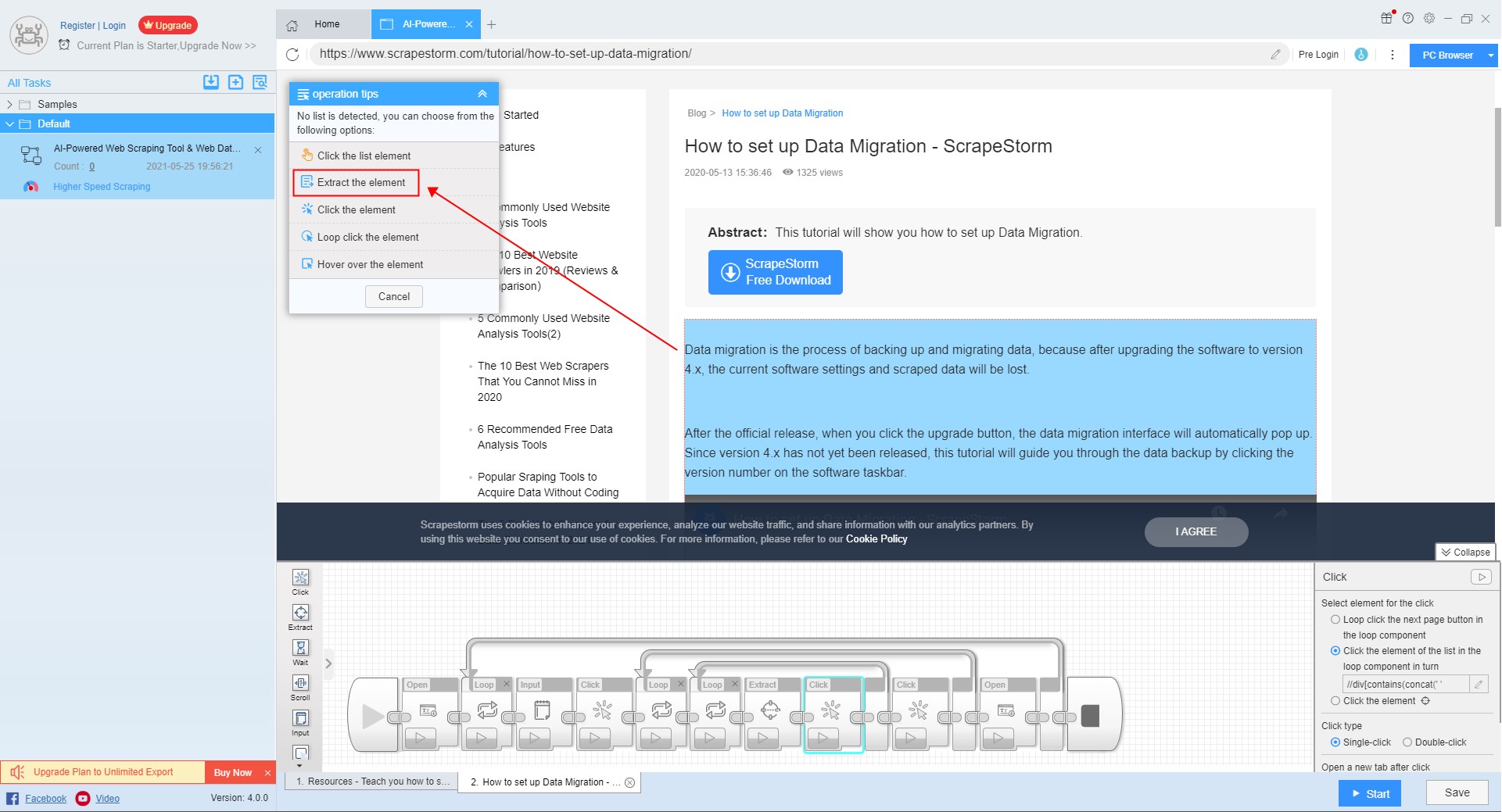The height and width of the screenshot is (812, 1502).
Task: Click the page reload icon
Action: coord(292,55)
